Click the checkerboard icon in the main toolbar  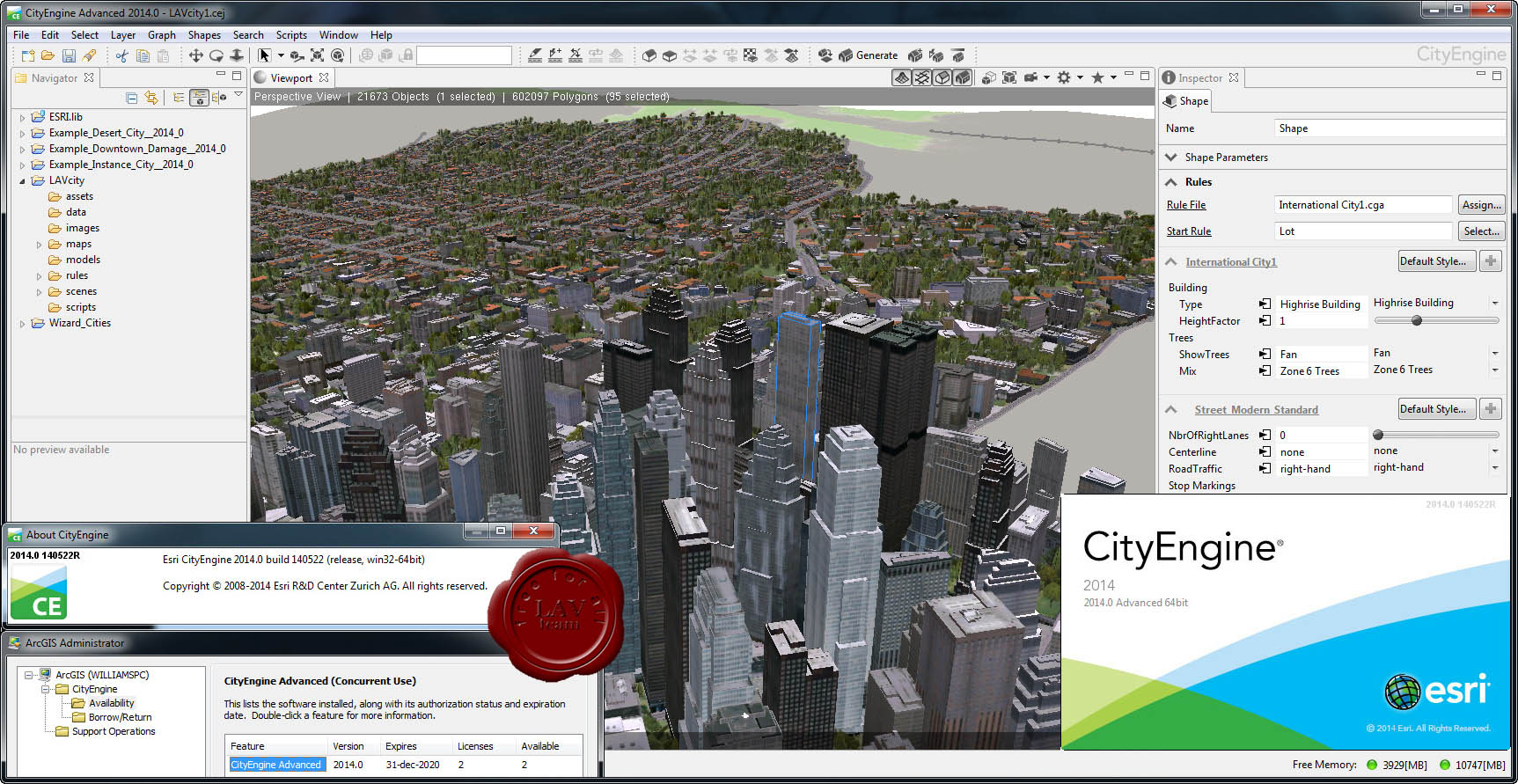pos(750,55)
